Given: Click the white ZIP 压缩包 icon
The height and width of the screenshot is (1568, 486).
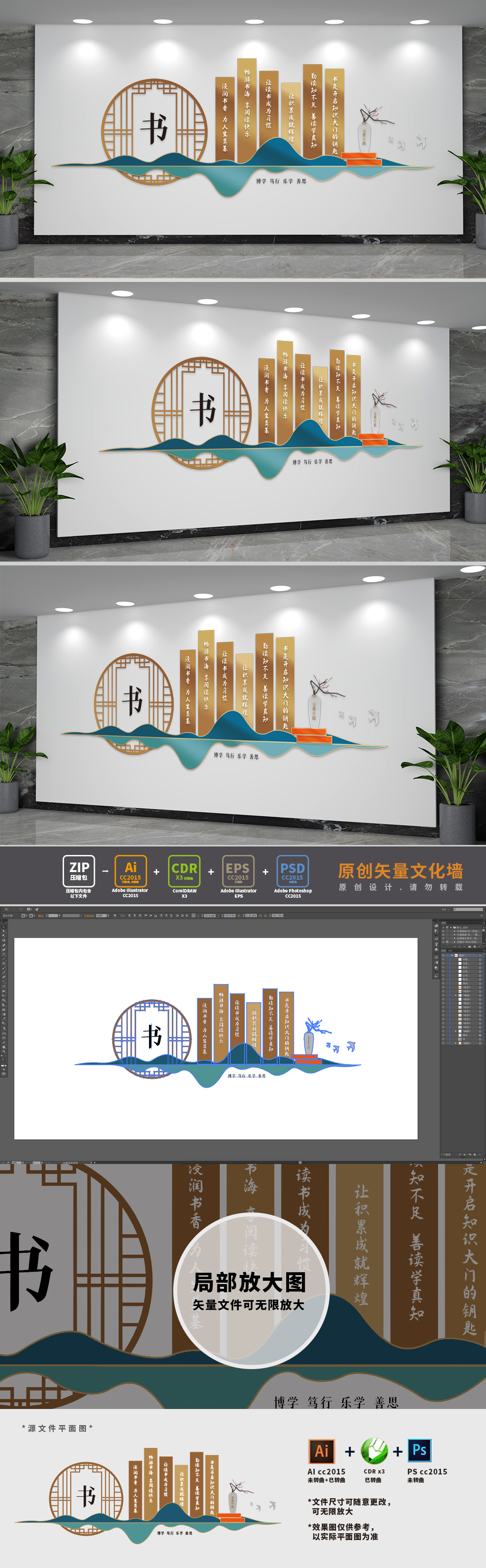Looking at the screenshot, I should pos(79,871).
